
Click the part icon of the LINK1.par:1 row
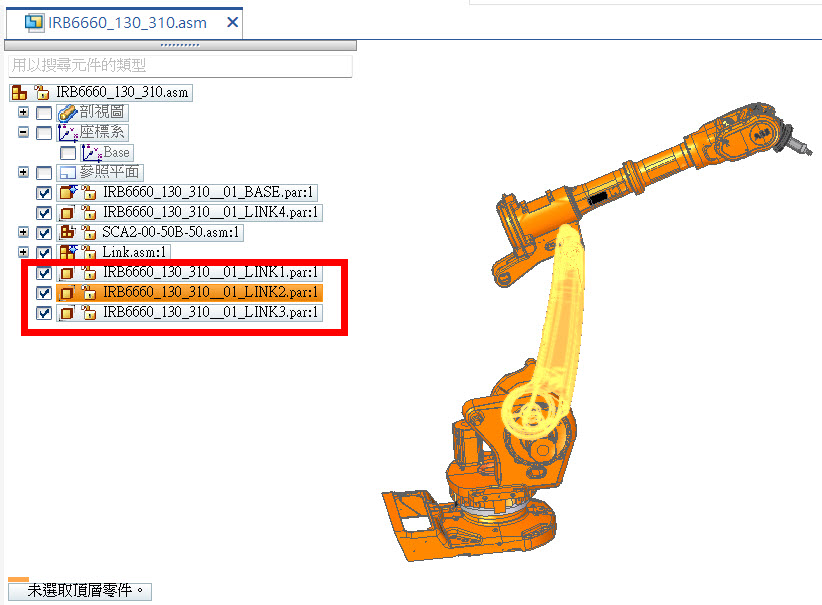(x=67, y=273)
